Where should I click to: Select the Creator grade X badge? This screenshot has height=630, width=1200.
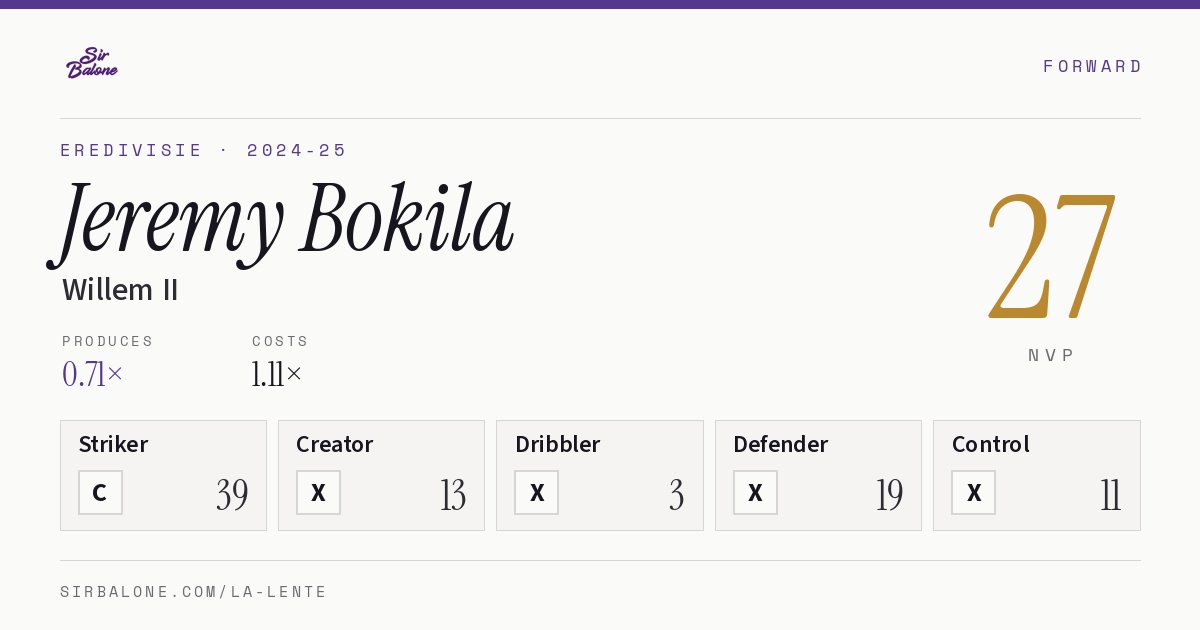pyautogui.click(x=318, y=493)
